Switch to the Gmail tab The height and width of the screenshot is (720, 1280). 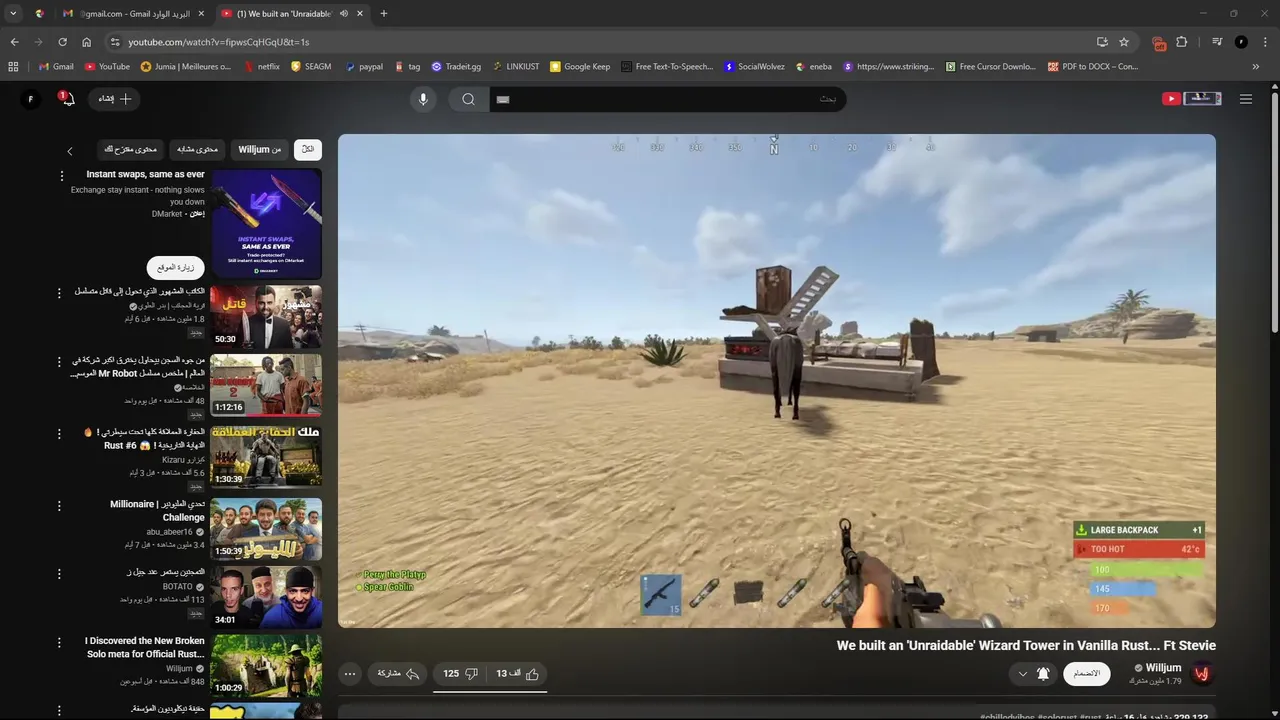[x=132, y=13]
